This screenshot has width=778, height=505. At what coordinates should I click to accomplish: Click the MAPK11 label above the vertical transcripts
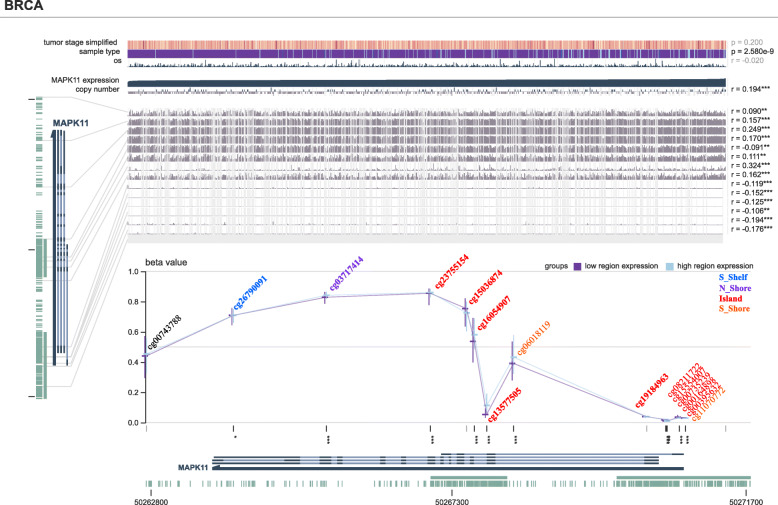pos(70,123)
